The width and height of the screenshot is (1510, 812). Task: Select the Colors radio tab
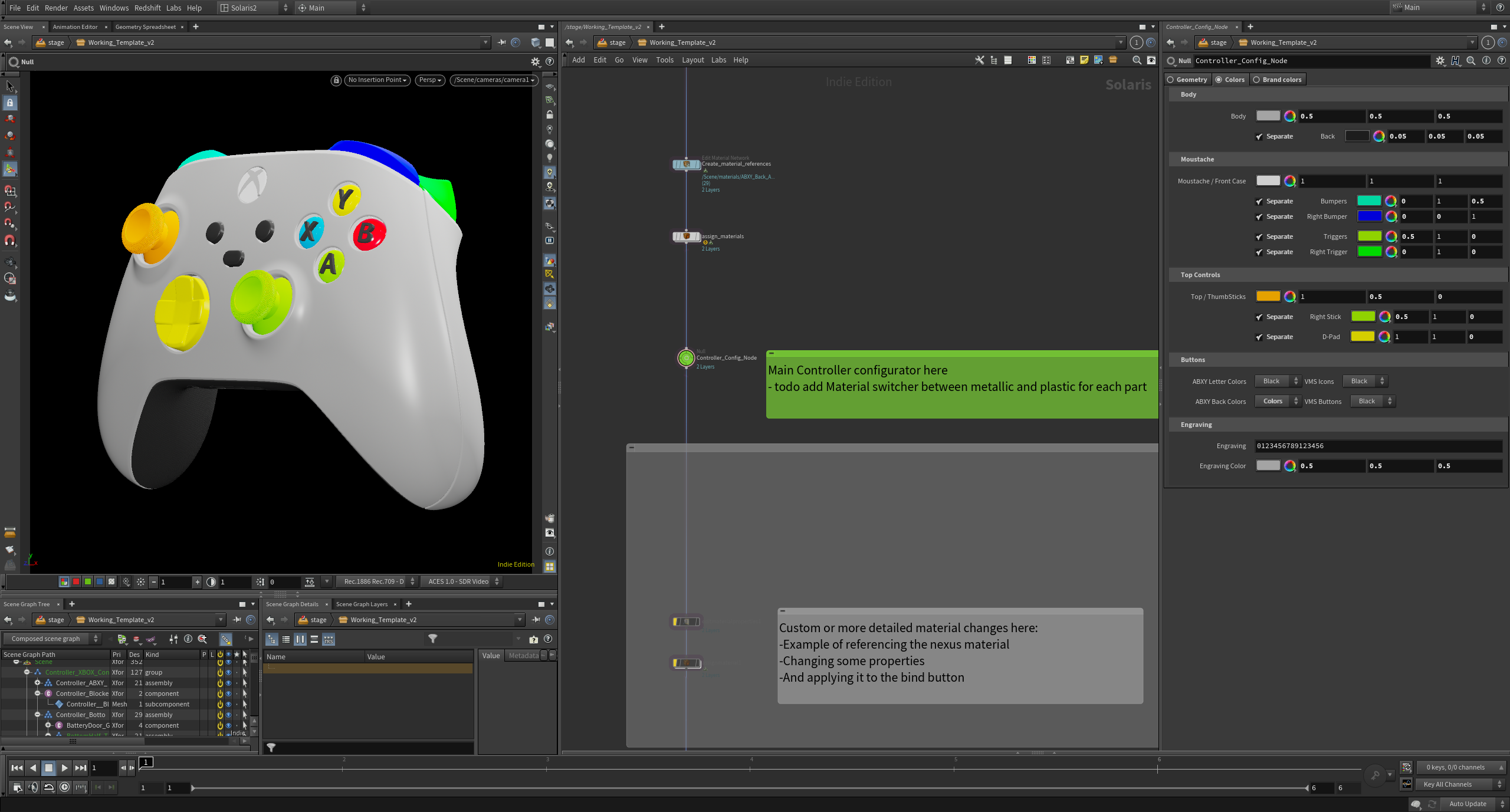coord(1230,80)
